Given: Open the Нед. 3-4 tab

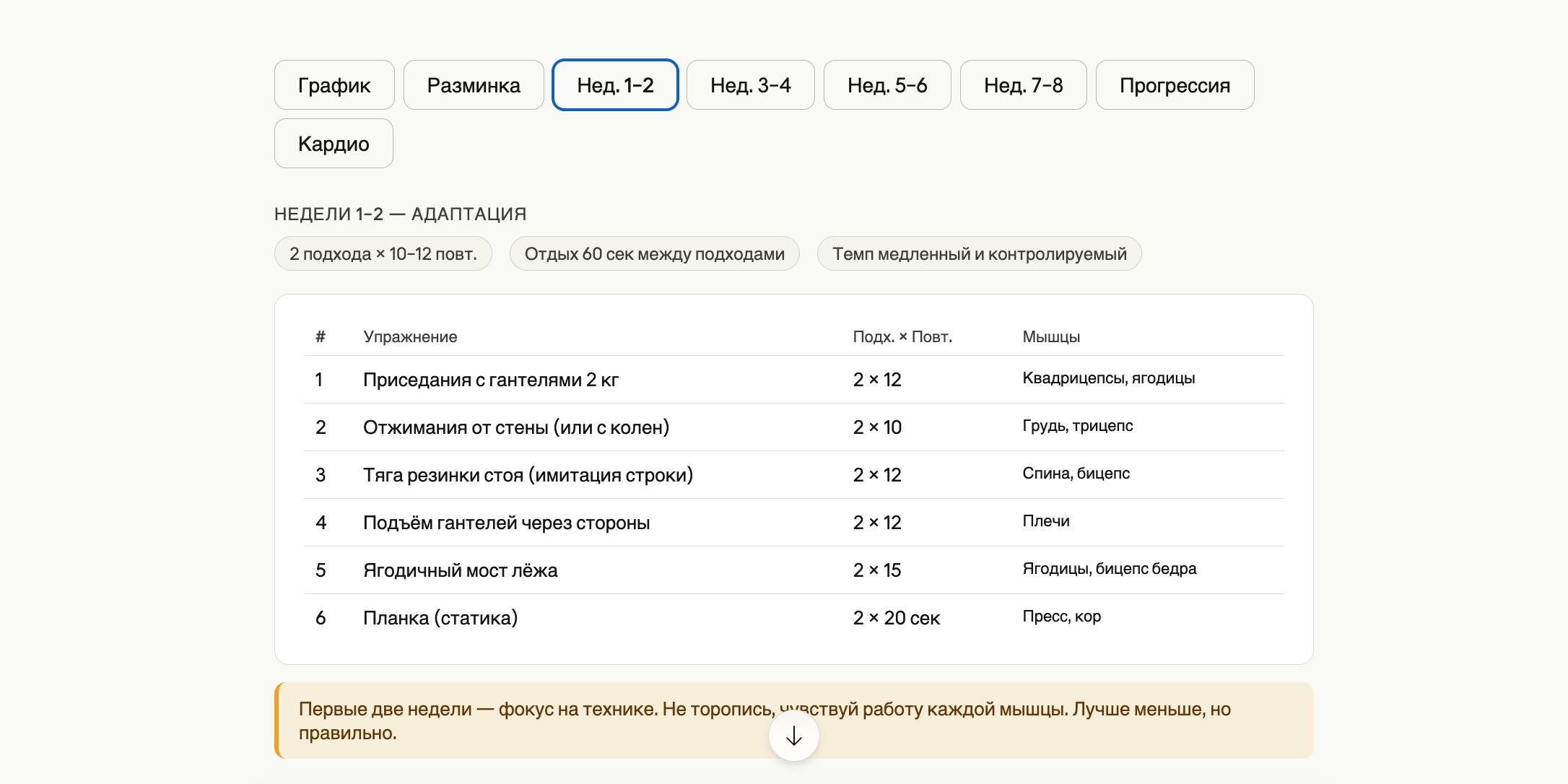Looking at the screenshot, I should point(750,85).
